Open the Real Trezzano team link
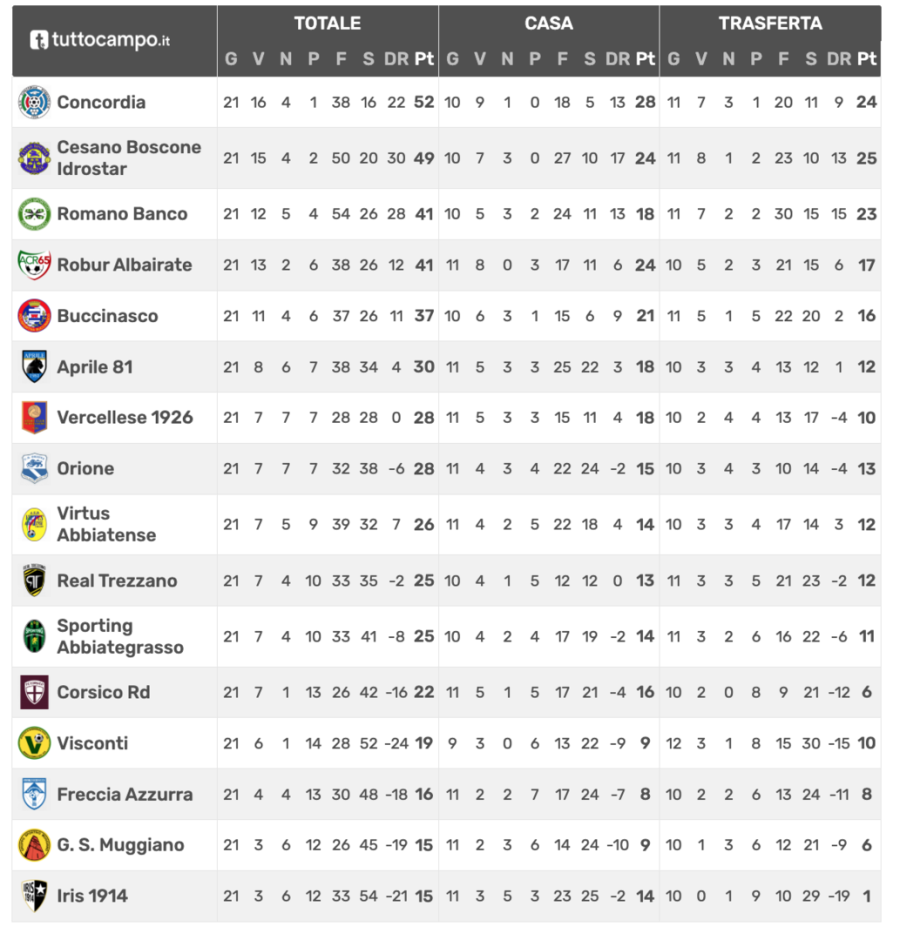900x940 pixels. coord(117,581)
